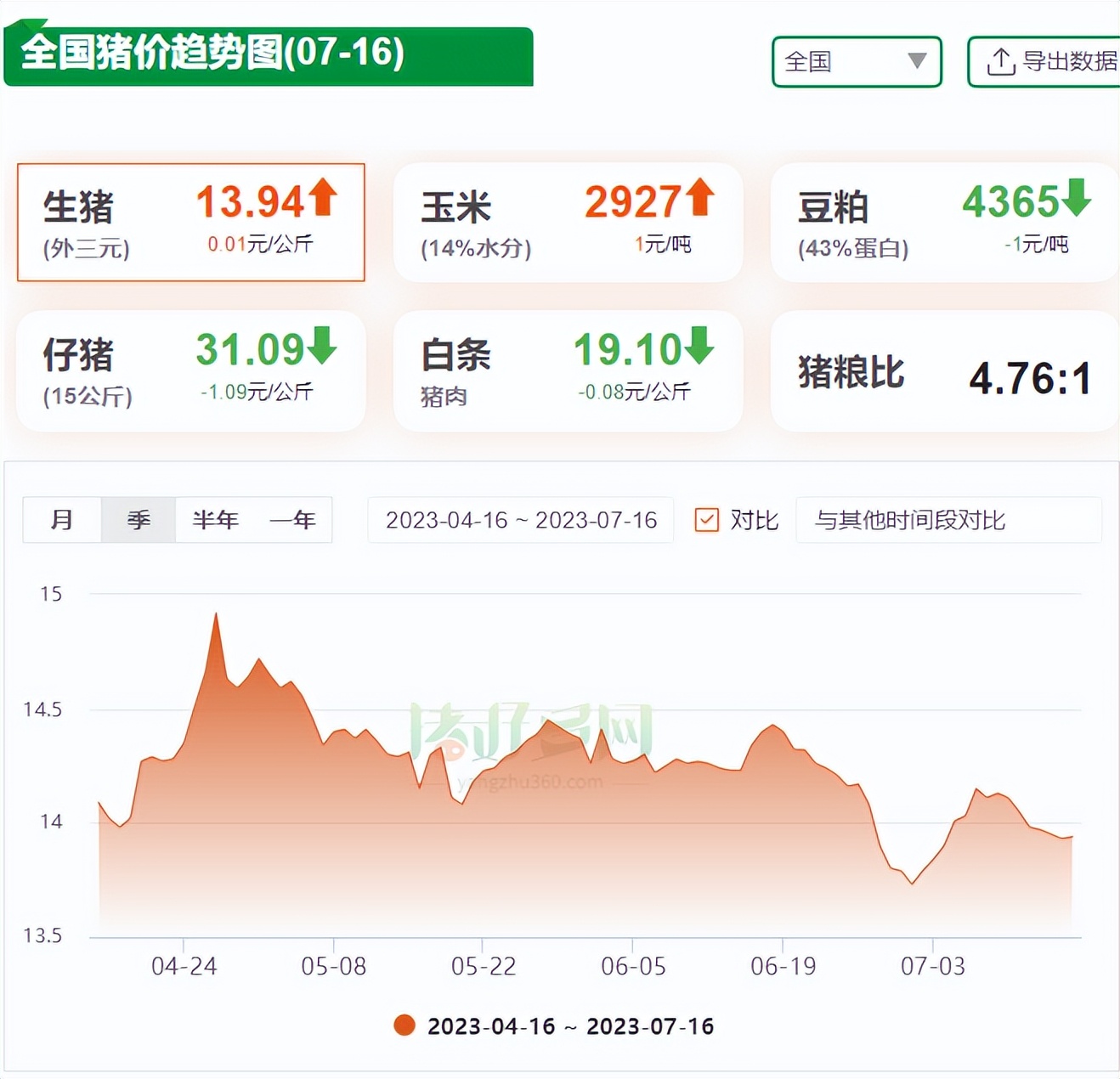1120x1079 pixels.
Task: Click the 0.01元/公斤 change value
Action: point(260,245)
